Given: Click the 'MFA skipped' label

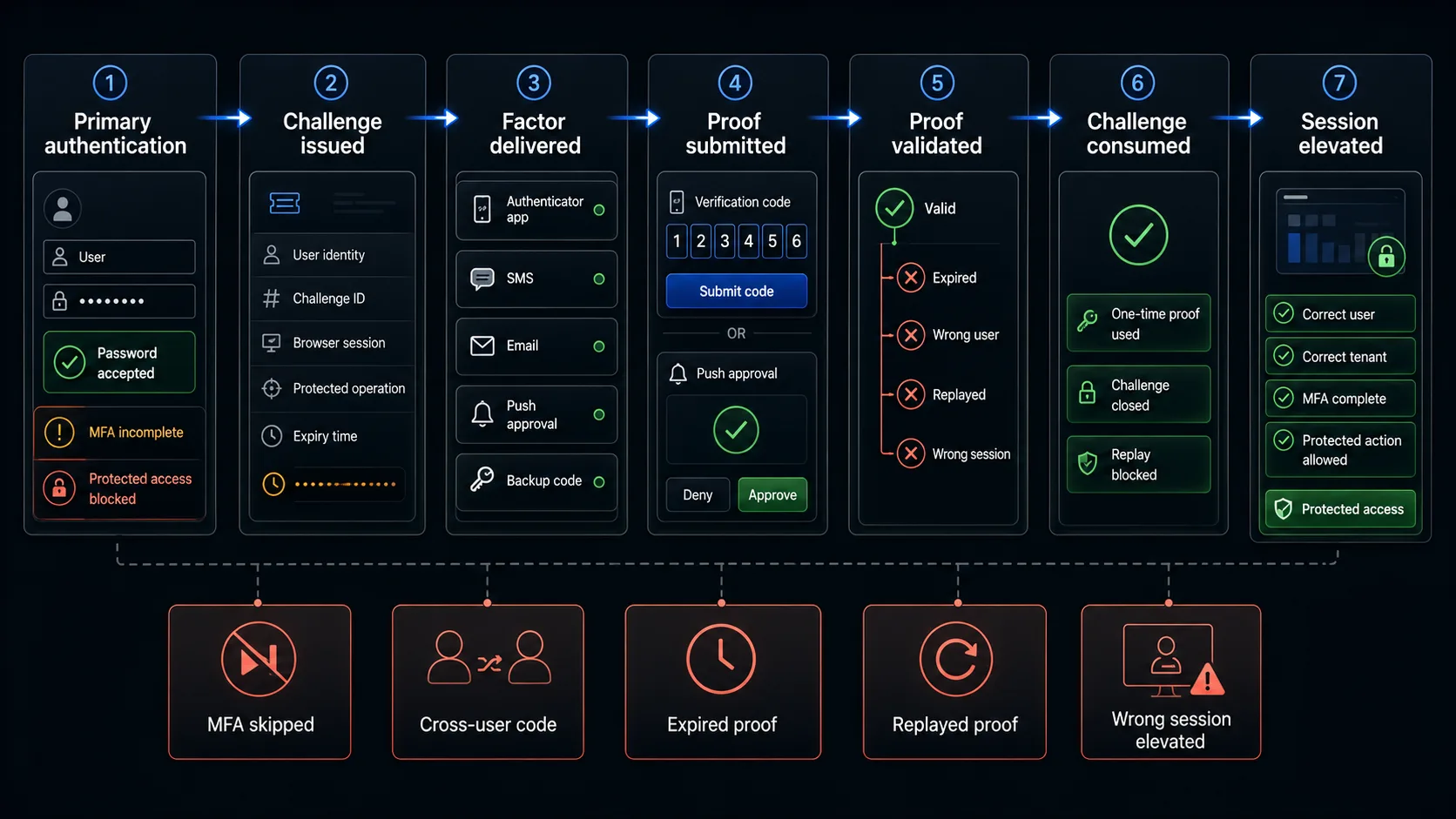Looking at the screenshot, I should point(260,724).
